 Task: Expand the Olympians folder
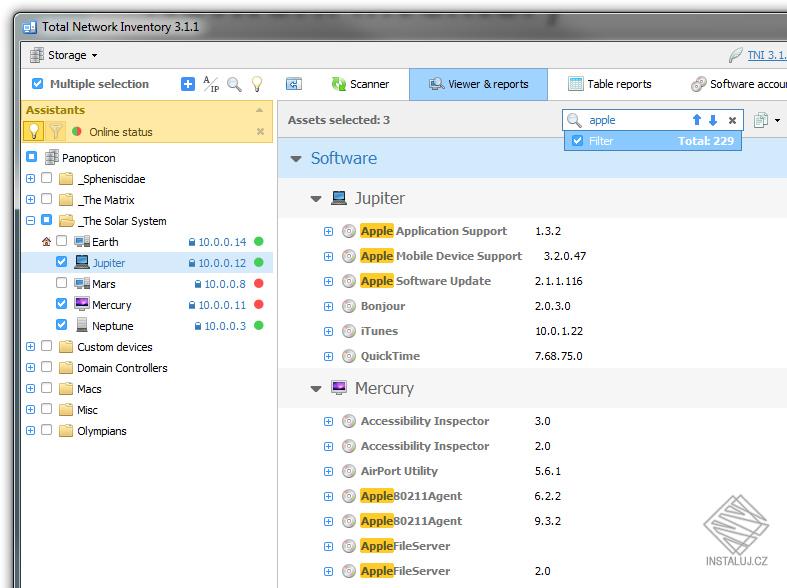(x=30, y=430)
